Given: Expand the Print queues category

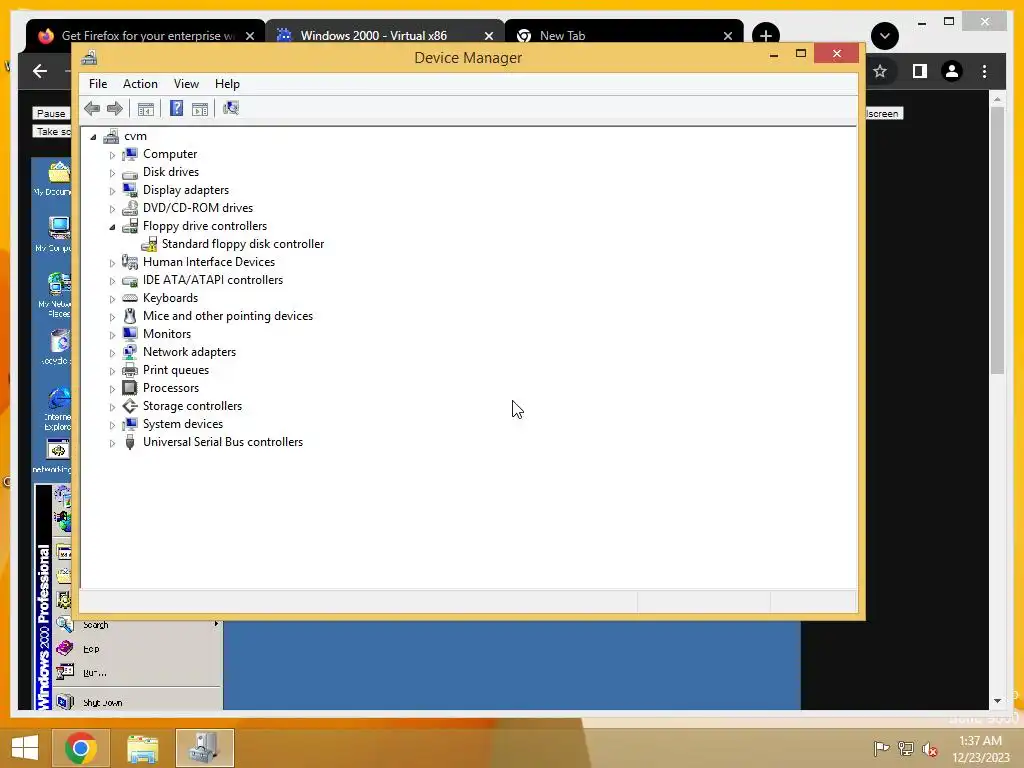Looking at the screenshot, I should (112, 371).
